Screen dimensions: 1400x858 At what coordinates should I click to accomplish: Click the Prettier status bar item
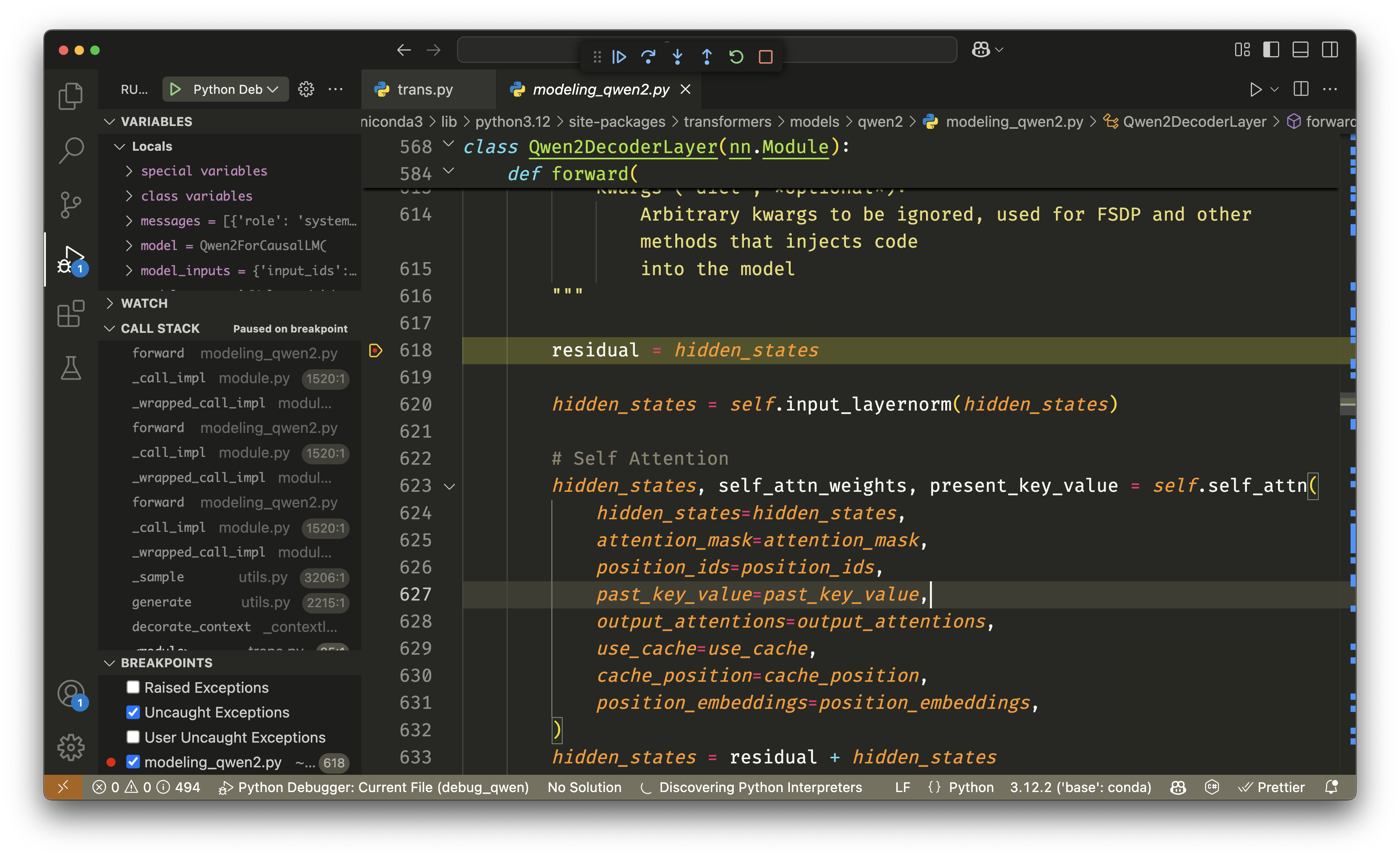pyautogui.click(x=1272, y=787)
